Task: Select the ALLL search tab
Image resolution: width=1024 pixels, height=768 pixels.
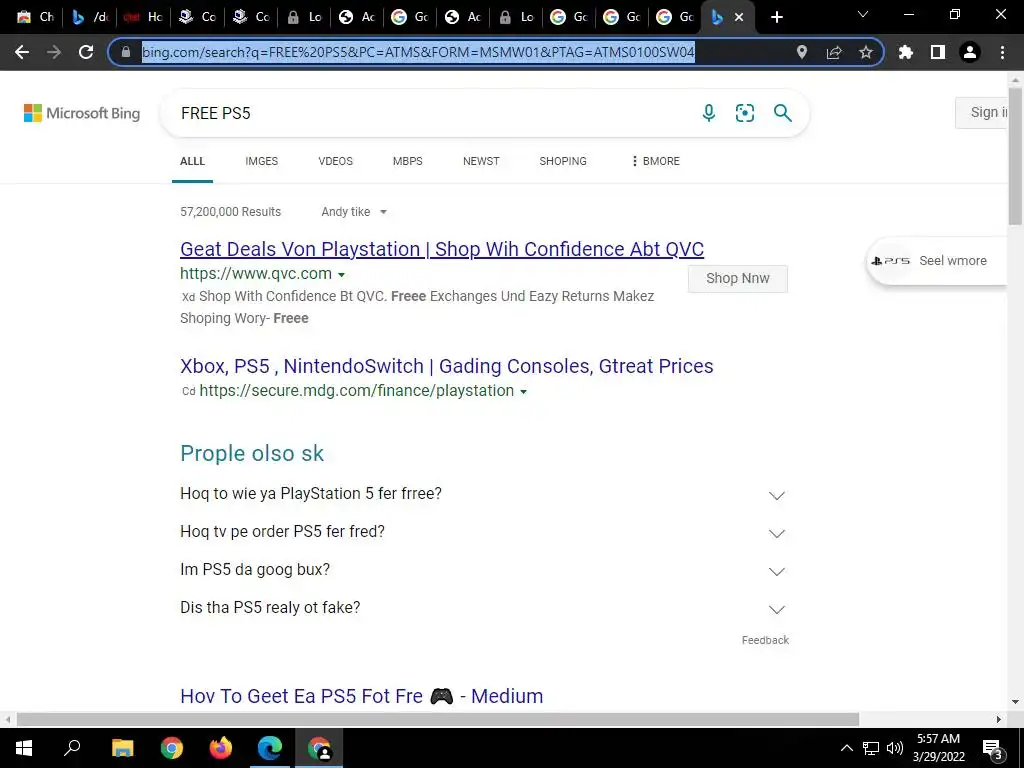Action: pos(192,161)
